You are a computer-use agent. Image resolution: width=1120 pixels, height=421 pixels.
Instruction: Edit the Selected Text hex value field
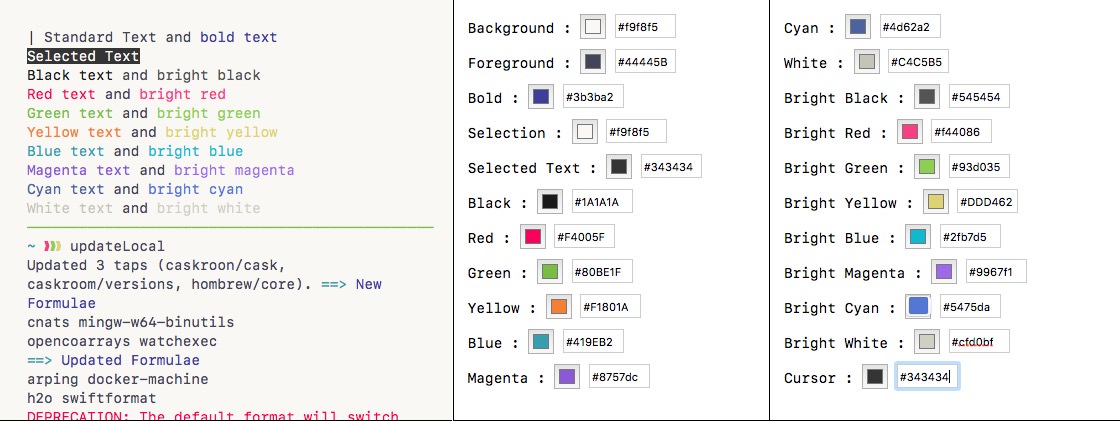671,167
